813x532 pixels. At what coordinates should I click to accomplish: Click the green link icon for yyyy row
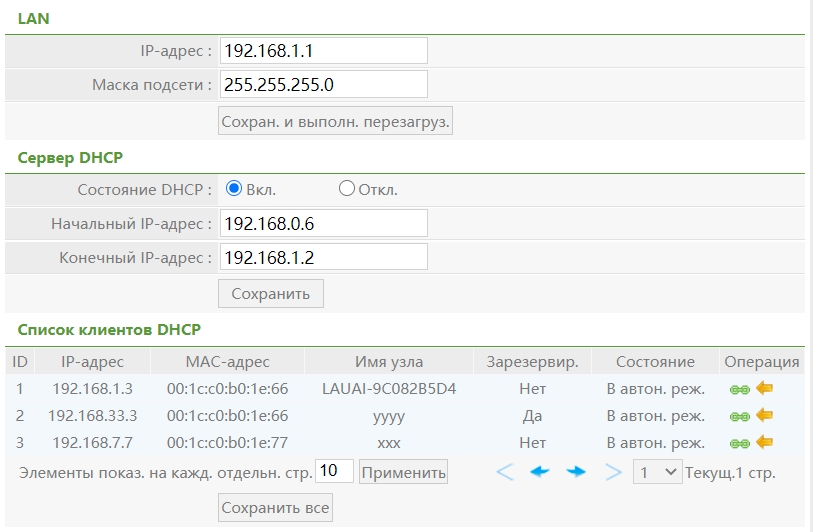[x=739, y=416]
